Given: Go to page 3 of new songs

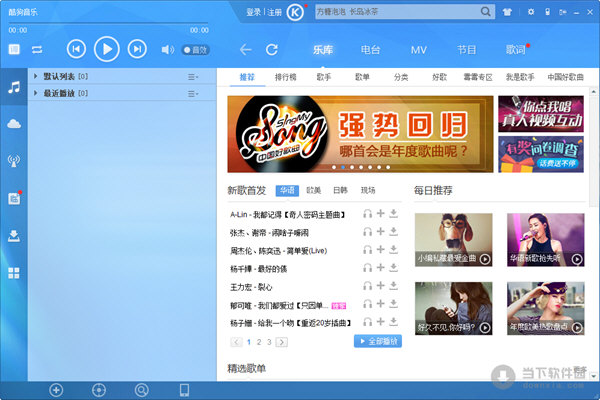Looking at the screenshot, I should (x=269, y=342).
